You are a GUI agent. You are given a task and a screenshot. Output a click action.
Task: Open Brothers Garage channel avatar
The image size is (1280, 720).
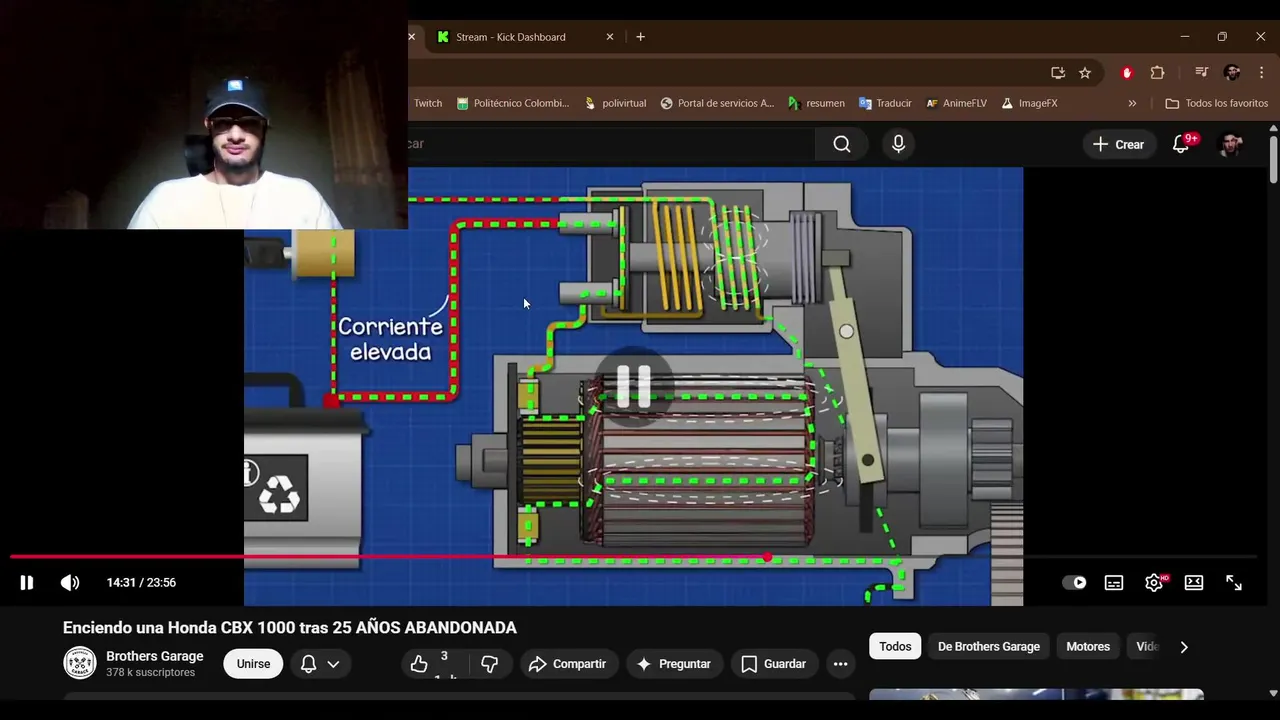tap(80, 663)
